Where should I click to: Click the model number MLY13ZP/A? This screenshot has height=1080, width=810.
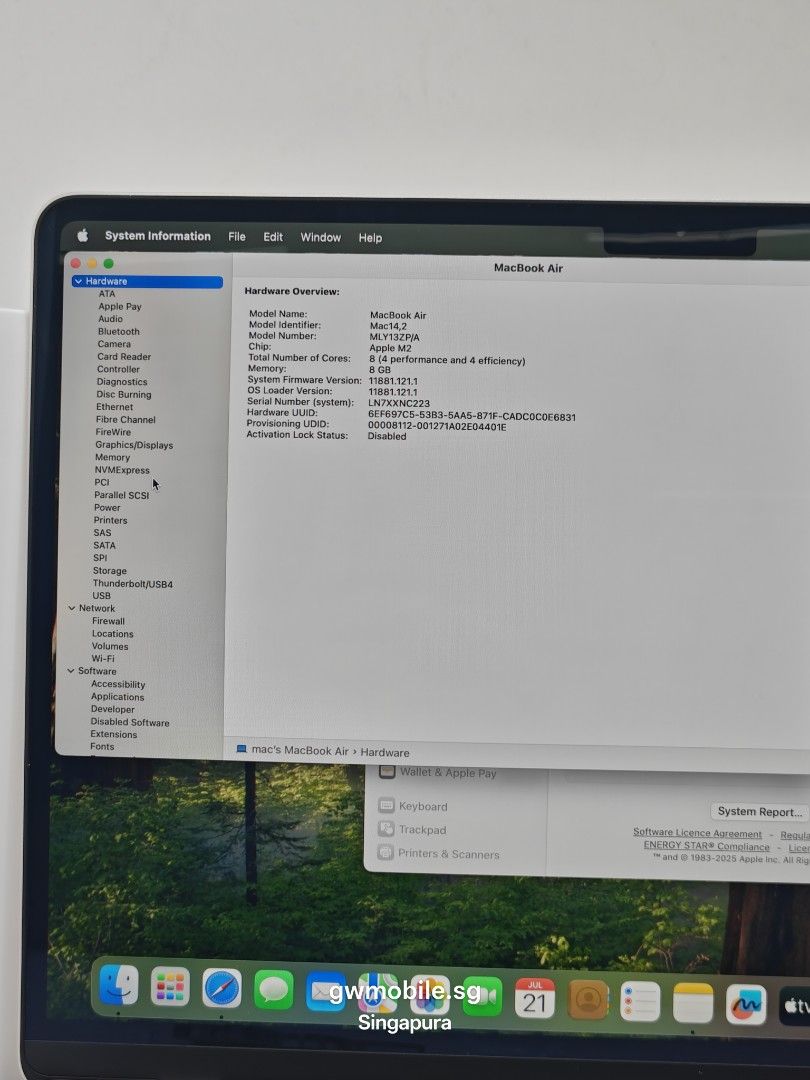coord(394,338)
